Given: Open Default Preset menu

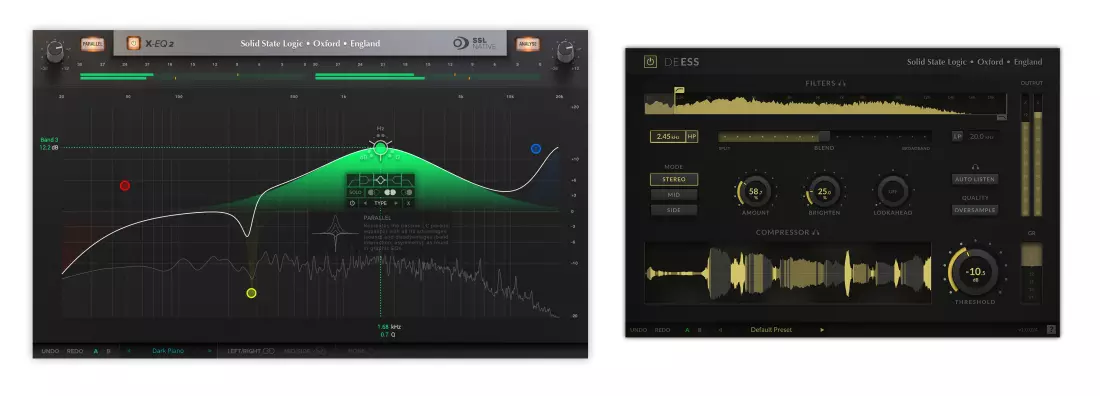Looking at the screenshot, I should point(772,329).
